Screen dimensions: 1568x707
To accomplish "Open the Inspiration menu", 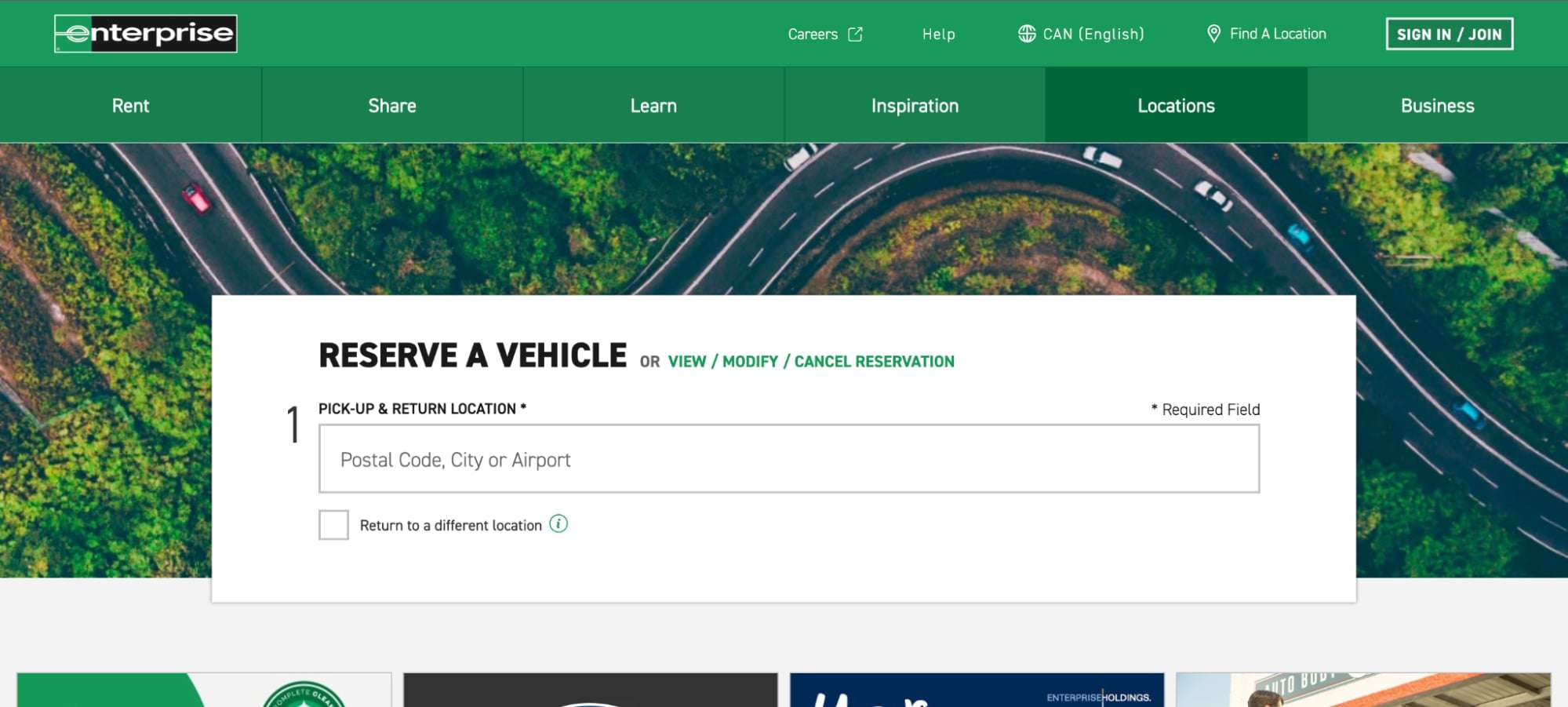I will click(915, 105).
